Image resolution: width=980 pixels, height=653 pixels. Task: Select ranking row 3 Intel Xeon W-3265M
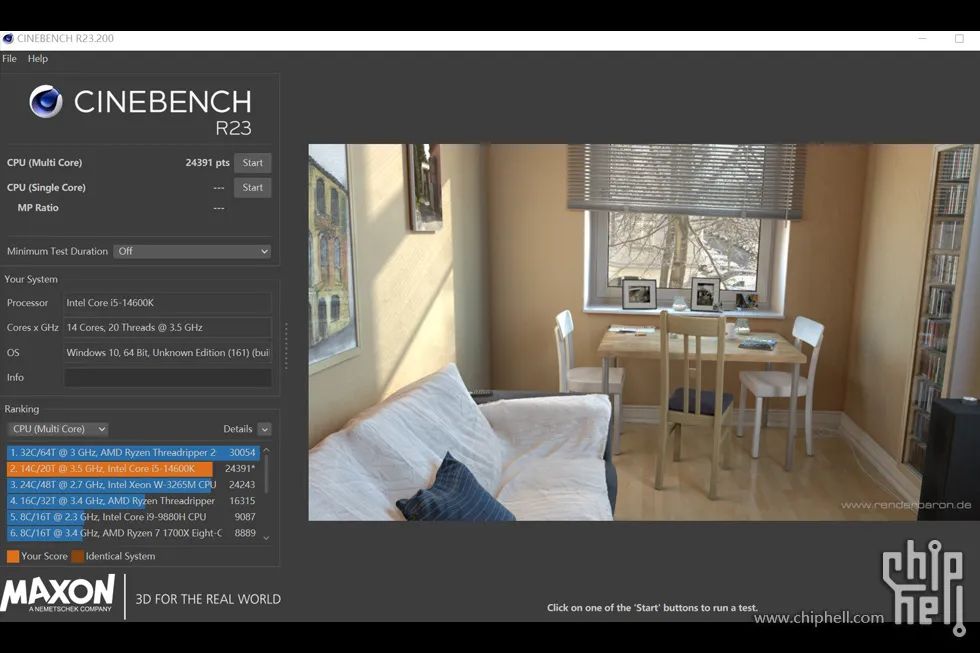(x=132, y=485)
